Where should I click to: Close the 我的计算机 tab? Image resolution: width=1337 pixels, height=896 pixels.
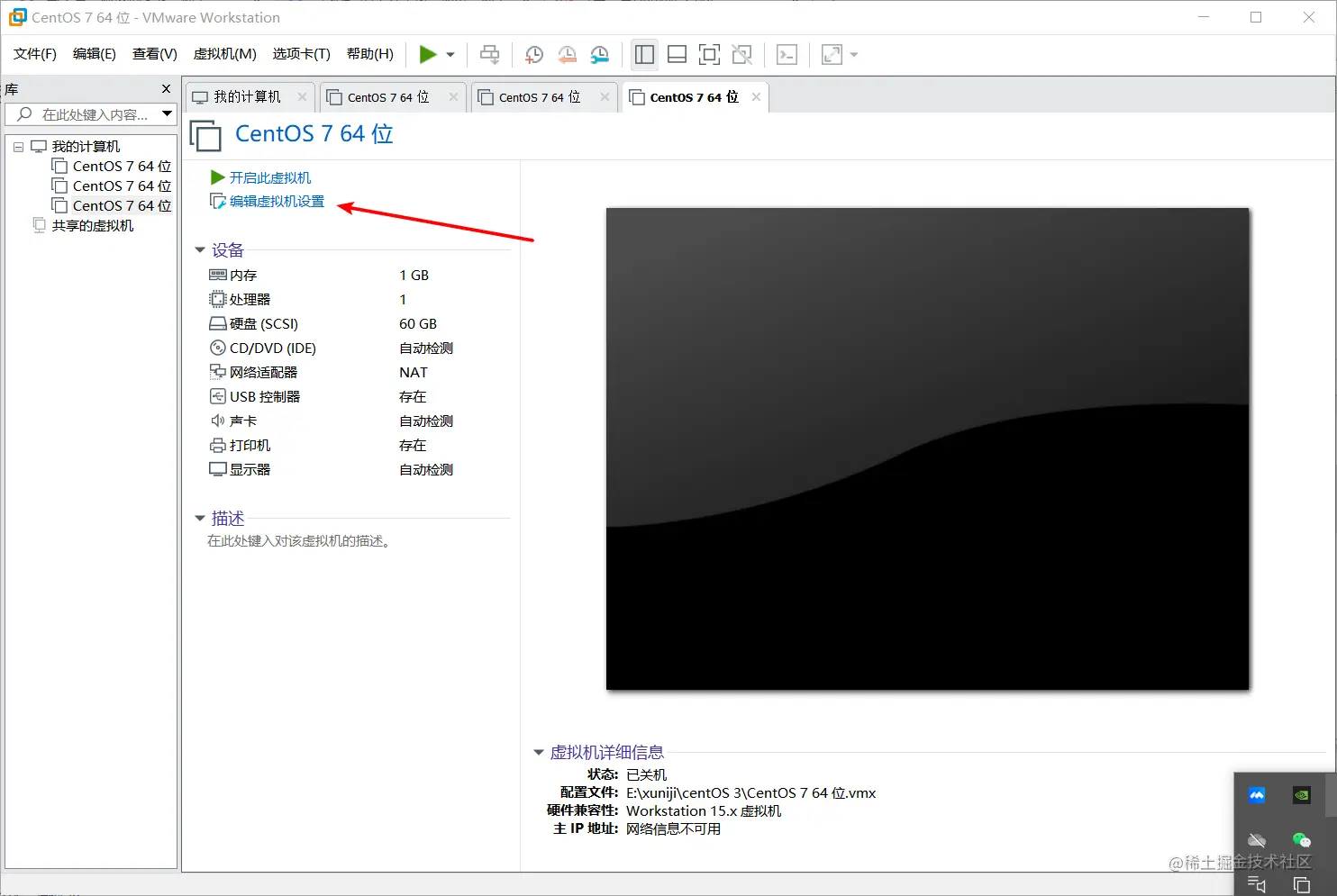(302, 96)
